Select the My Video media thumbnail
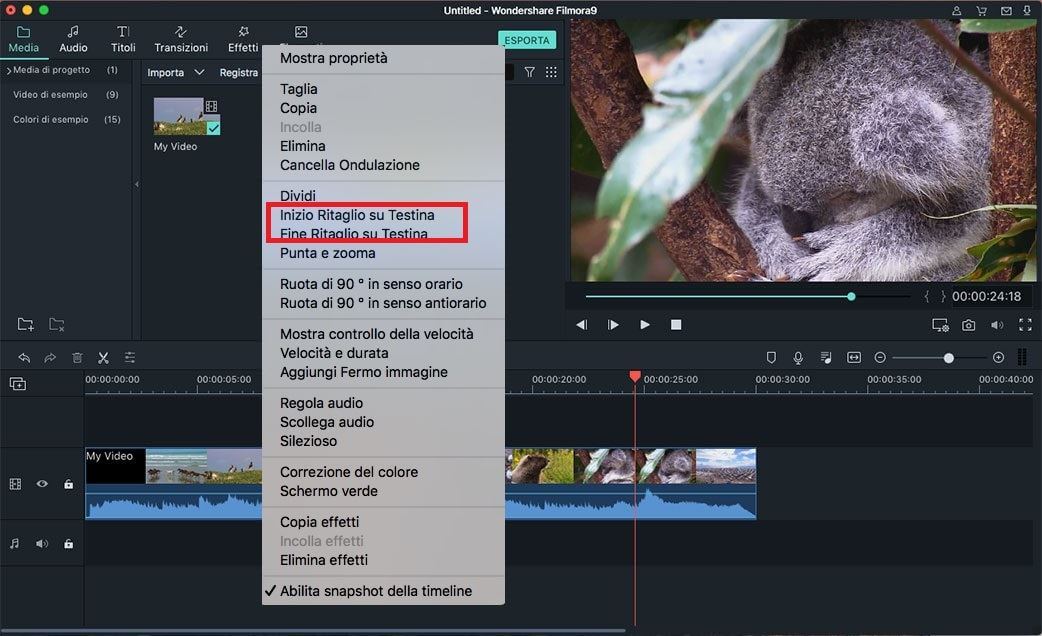This screenshot has width=1042, height=636. tap(186, 117)
